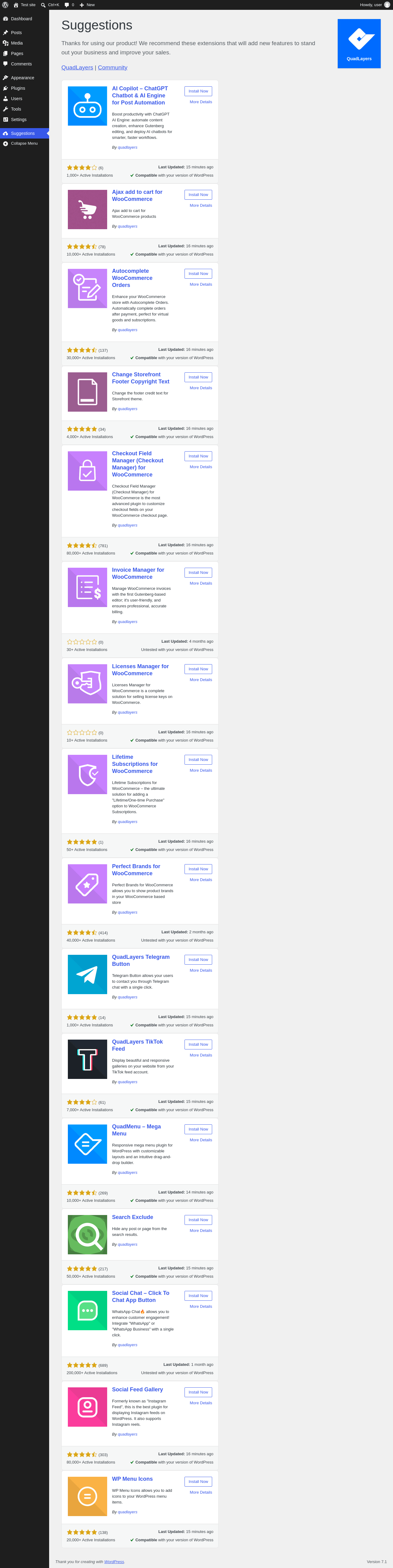Image resolution: width=393 pixels, height=1568 pixels.
Task: Open the user avatar in admin bar
Action: click(387, 5)
